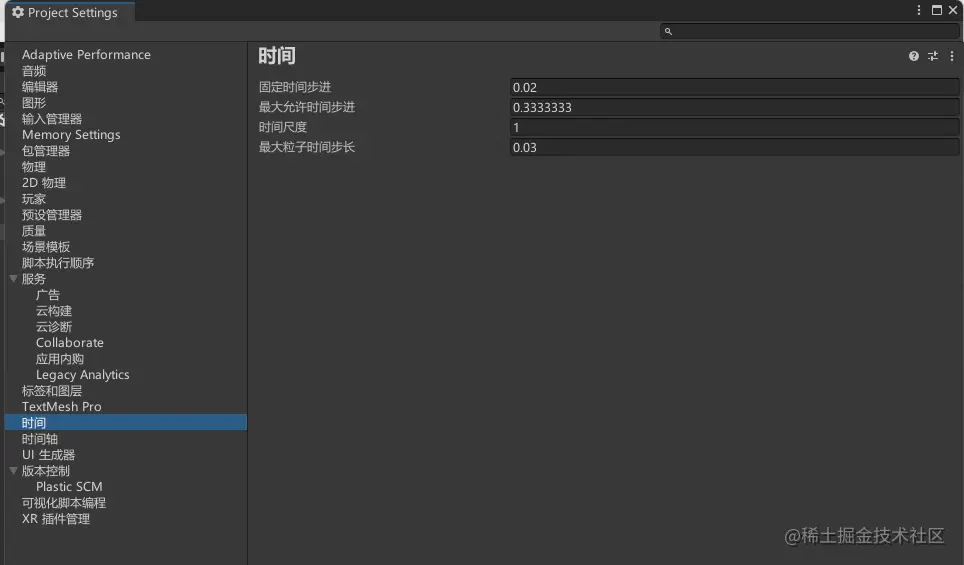Open Memory Settings

71,135
